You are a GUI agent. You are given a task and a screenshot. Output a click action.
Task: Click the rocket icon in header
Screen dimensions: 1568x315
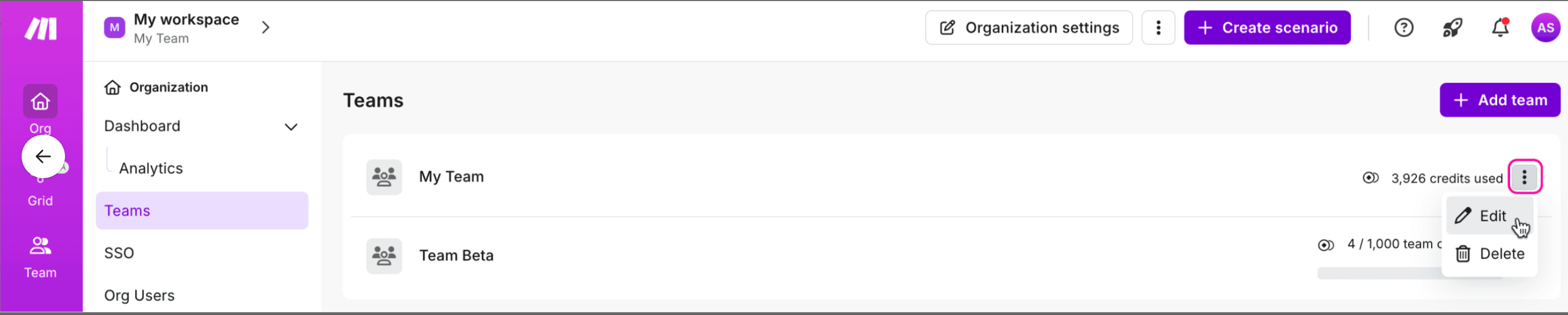click(x=1452, y=28)
